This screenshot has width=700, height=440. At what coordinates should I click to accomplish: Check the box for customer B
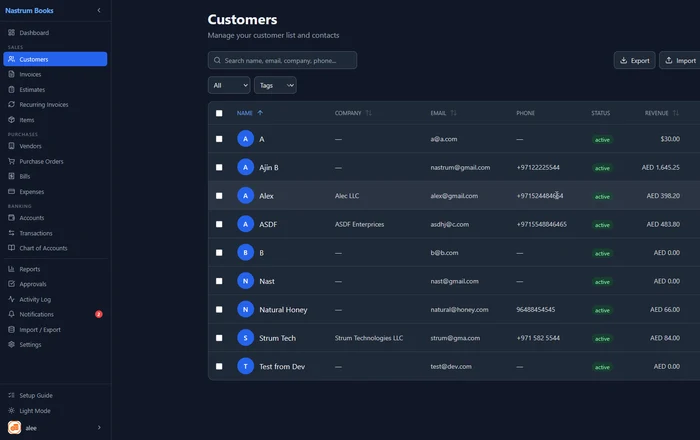point(219,253)
